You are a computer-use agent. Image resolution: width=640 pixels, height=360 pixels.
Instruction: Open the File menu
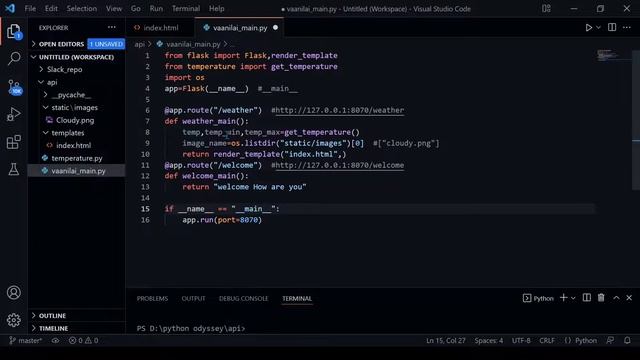pos(30,9)
